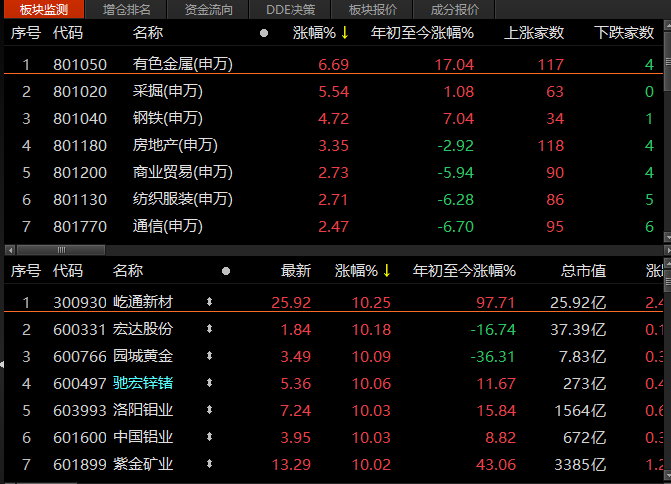Click the dot icon in sector table header
Viewport: 671px width, 484px height.
point(264,33)
